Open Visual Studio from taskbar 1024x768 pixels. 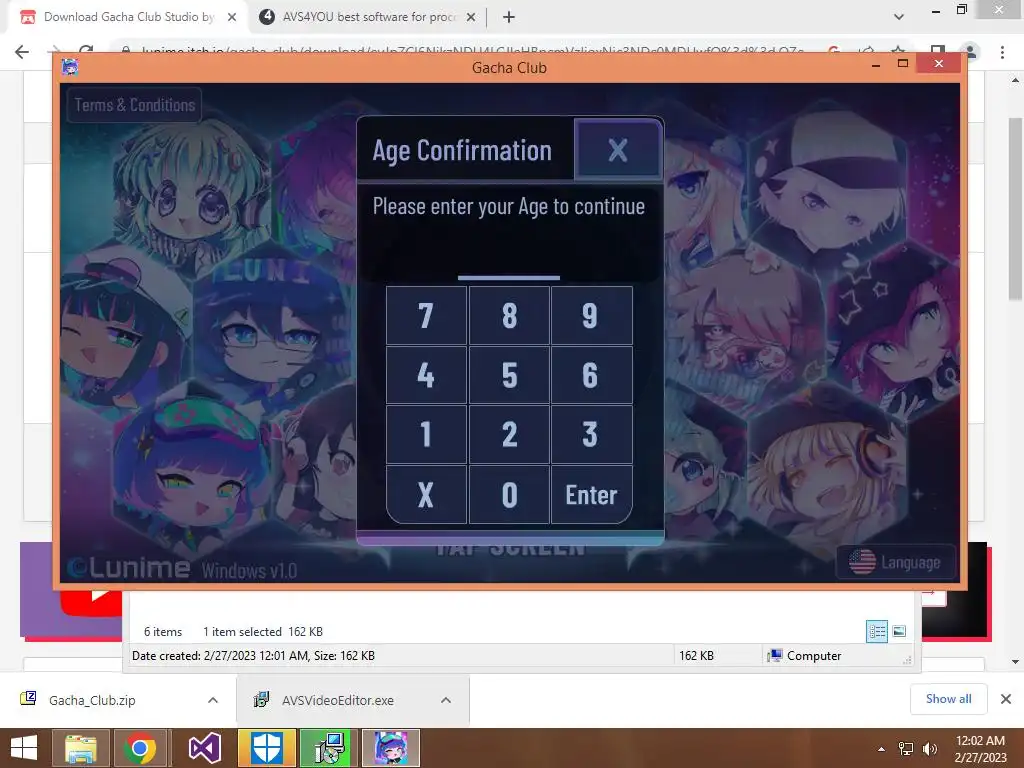[x=204, y=748]
